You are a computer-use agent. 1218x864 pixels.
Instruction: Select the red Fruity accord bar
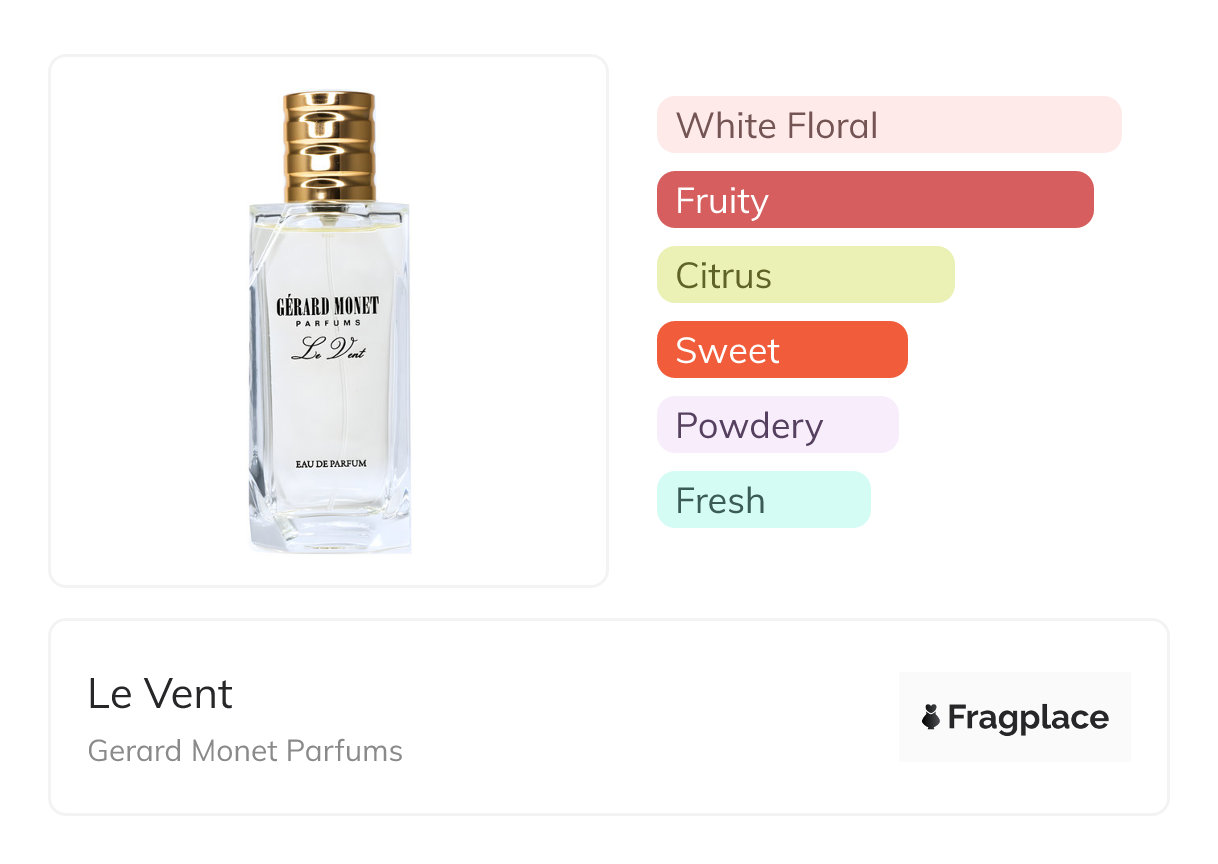(x=875, y=200)
